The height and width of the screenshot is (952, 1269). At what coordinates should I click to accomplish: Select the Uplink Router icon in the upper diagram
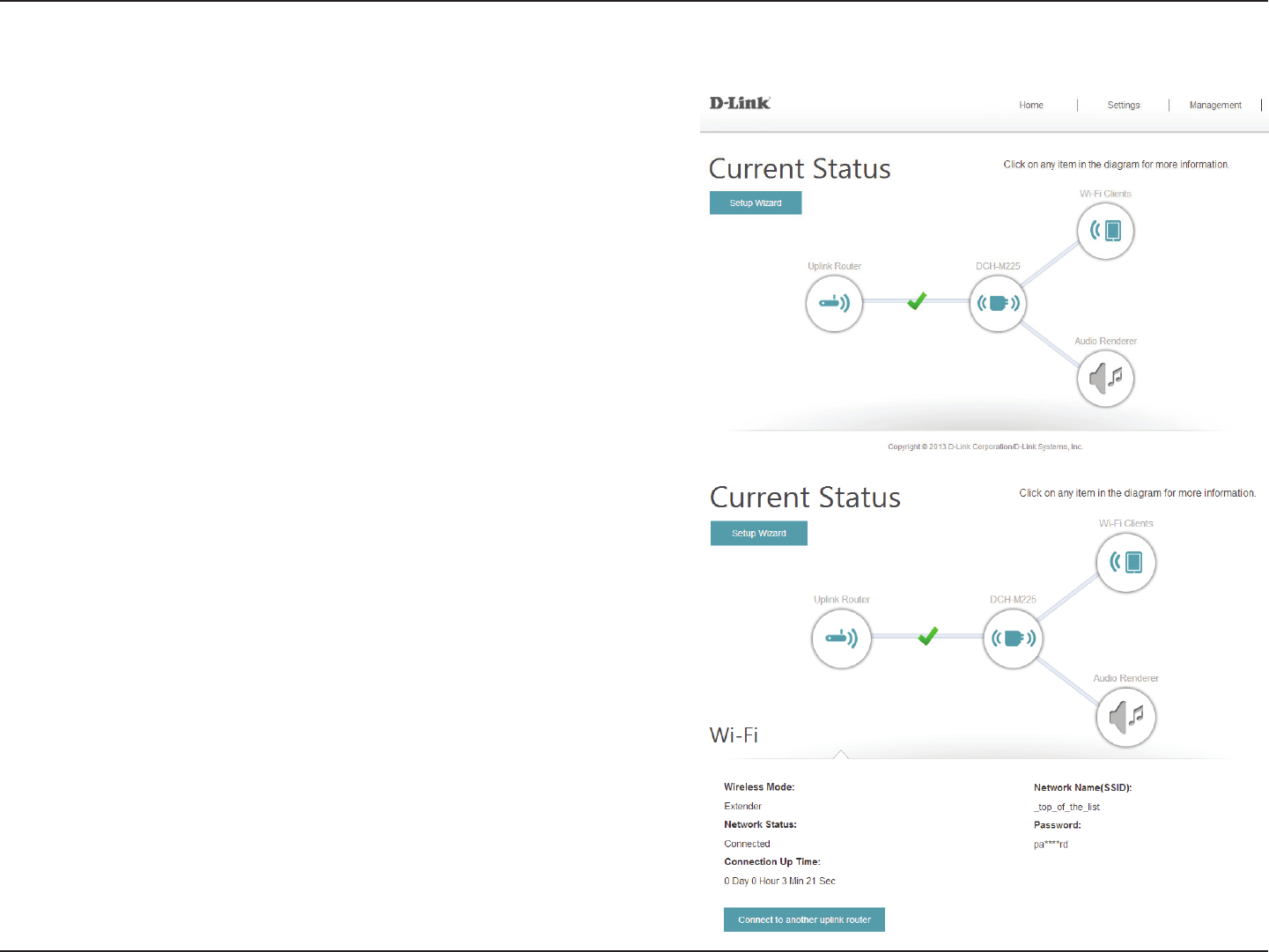(834, 304)
